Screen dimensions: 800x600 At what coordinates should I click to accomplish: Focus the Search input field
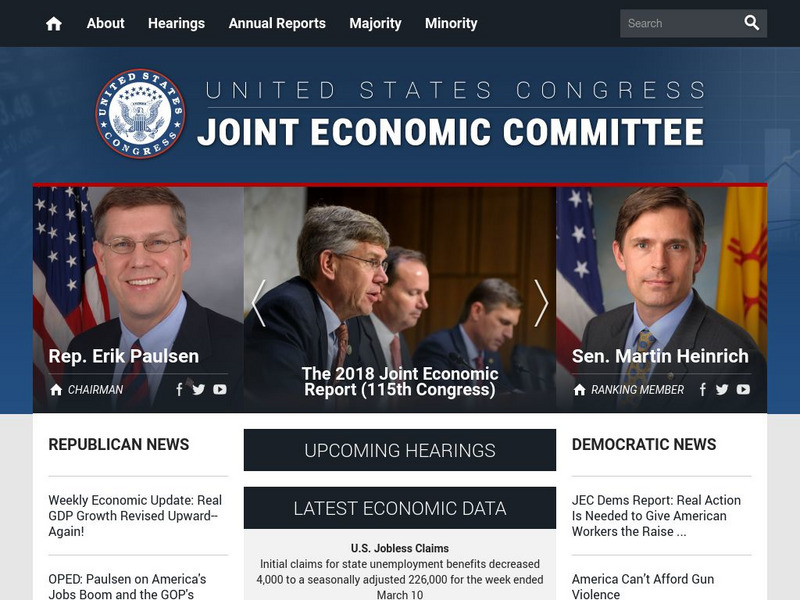(681, 23)
